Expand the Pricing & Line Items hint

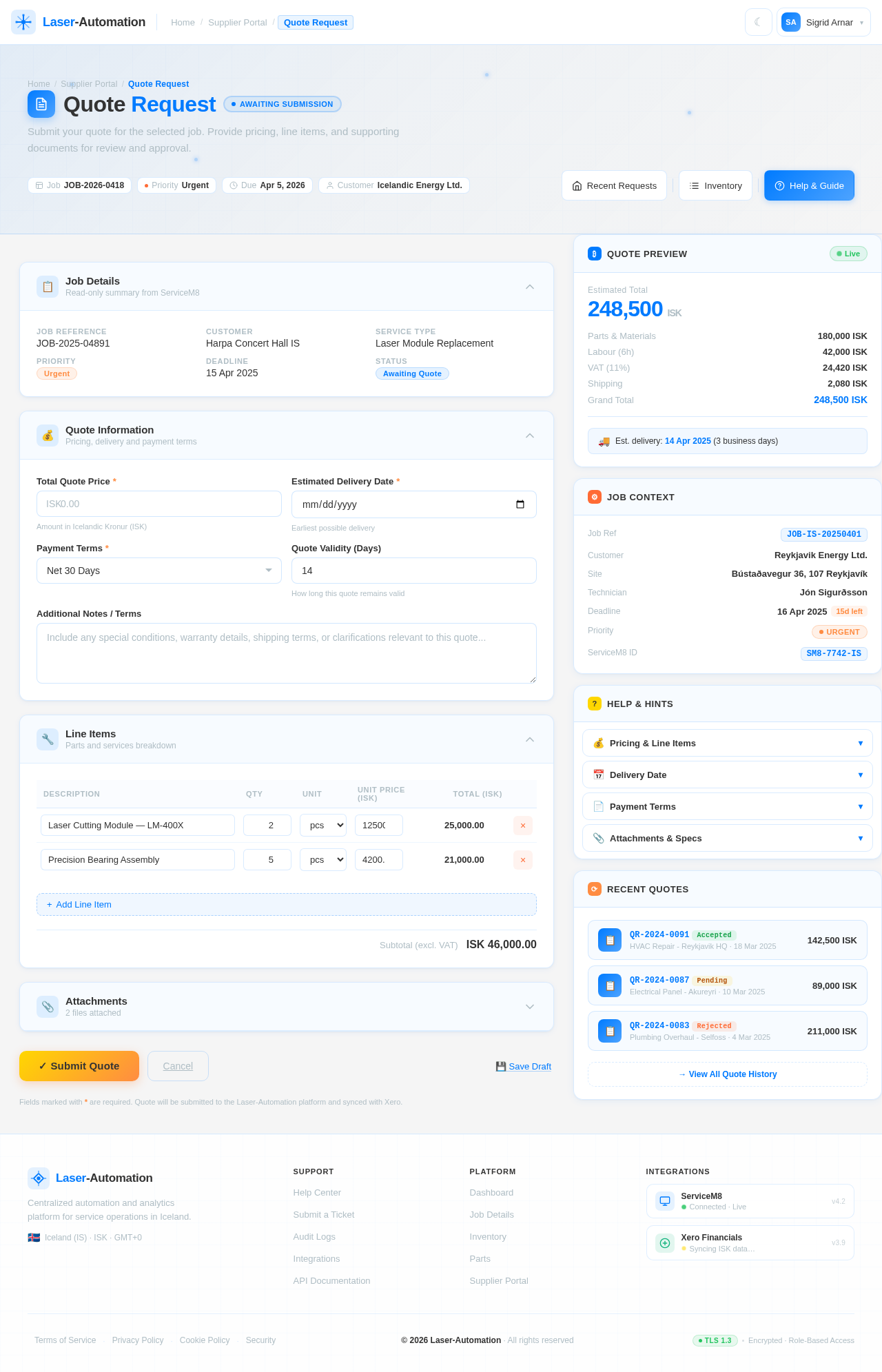coord(727,743)
